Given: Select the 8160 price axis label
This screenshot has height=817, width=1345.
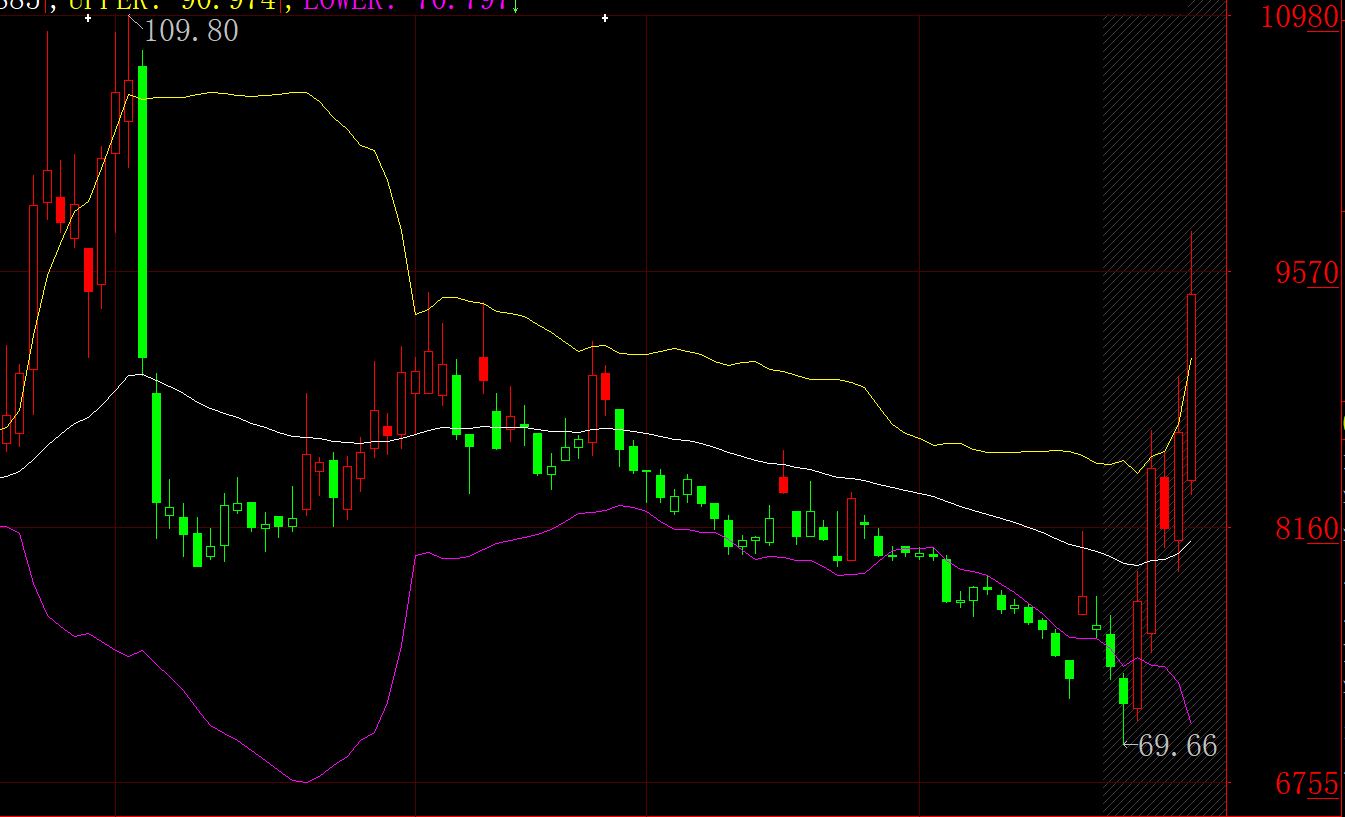Looking at the screenshot, I should coord(1307,528).
